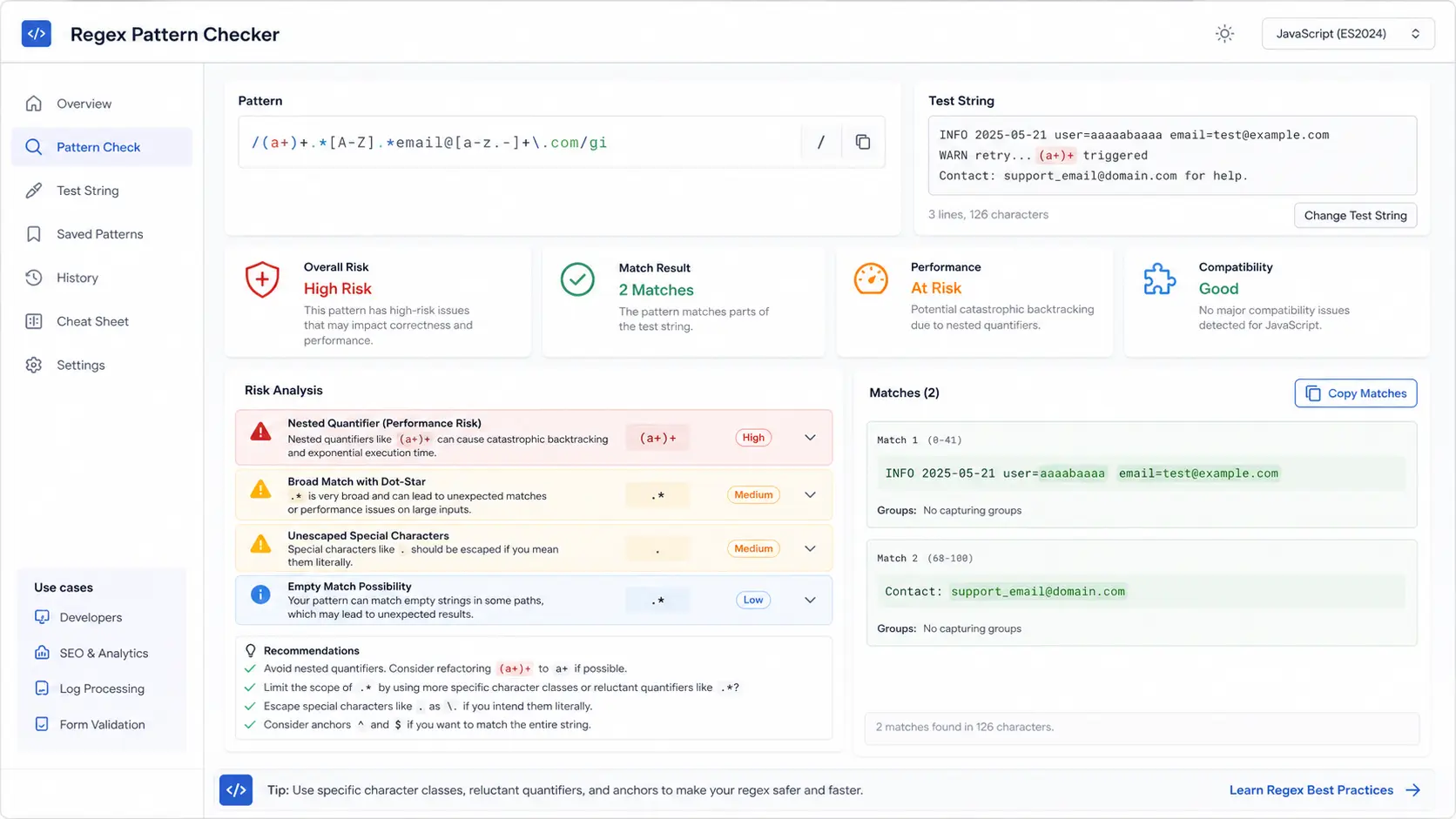Screen dimensions: 1456x819
Task: Click the Developers monitor icon
Action: pyautogui.click(x=42, y=617)
